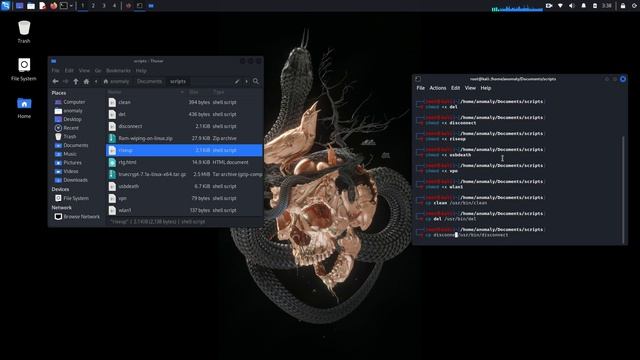This screenshot has width=640, height=360.
Task: Open the Trash desktop icon
Action: [x=24, y=32]
